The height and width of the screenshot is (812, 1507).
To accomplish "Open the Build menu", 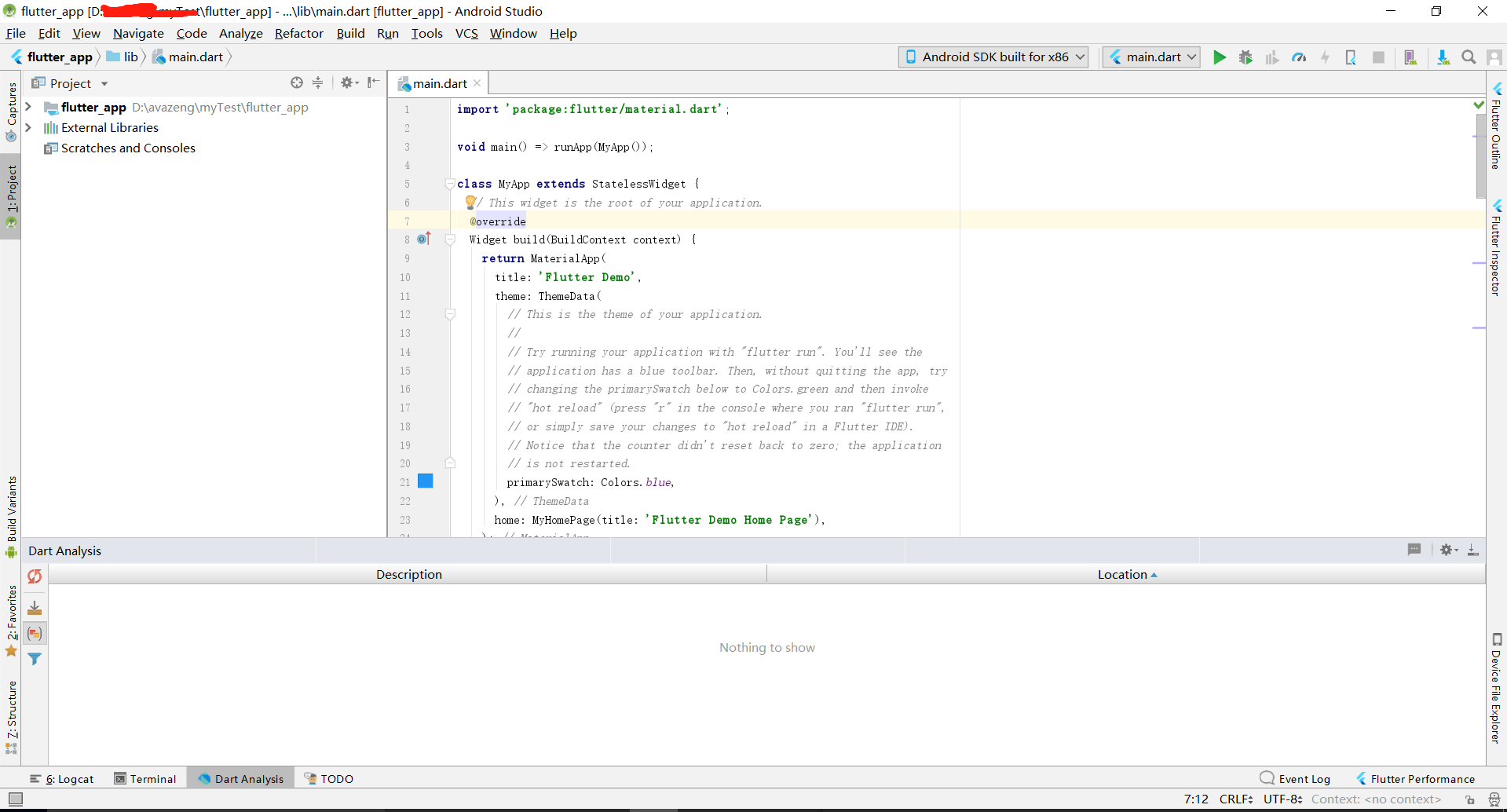I will tap(350, 33).
